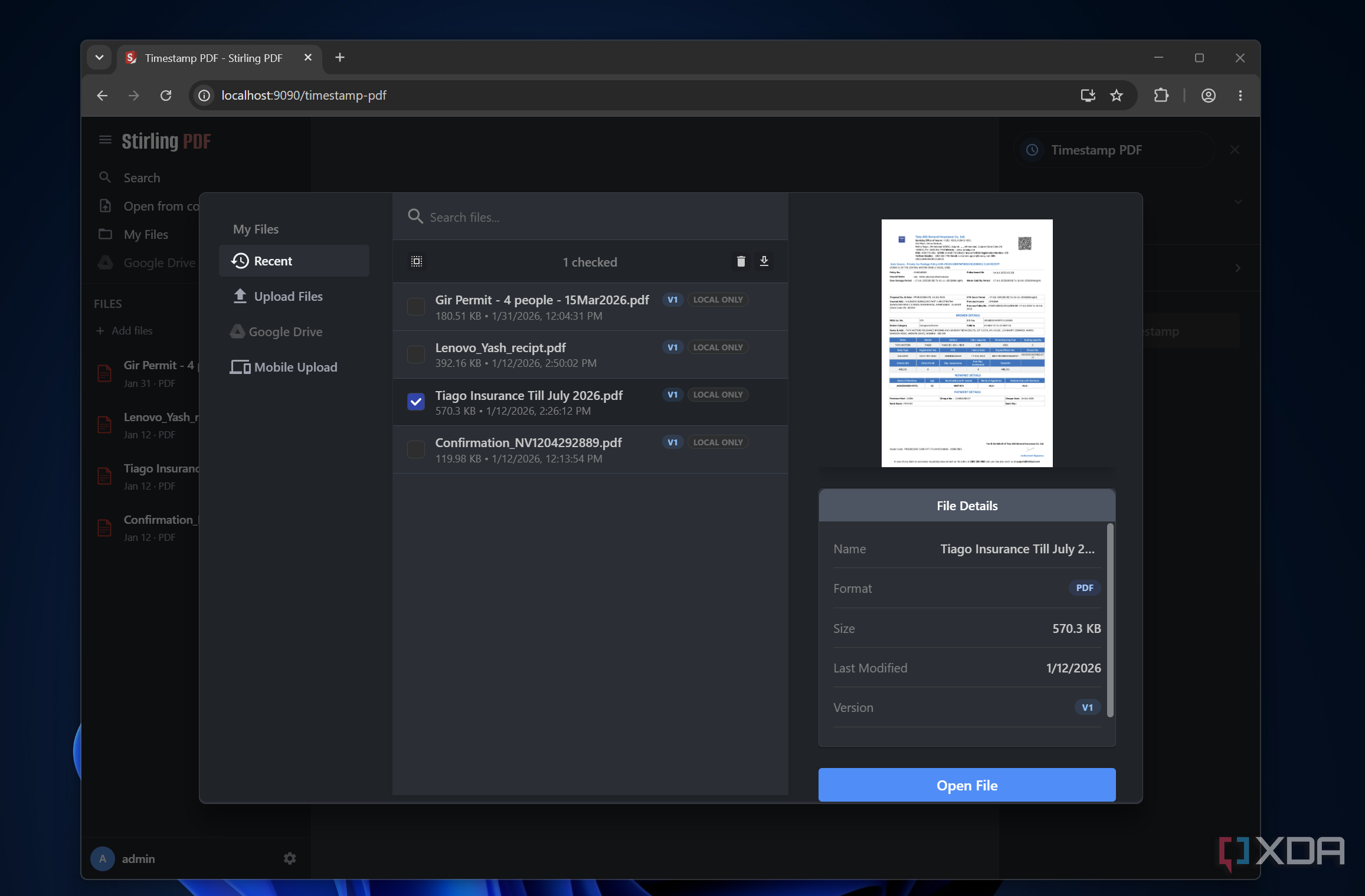Focus the Search files field
Image resolution: width=1365 pixels, height=896 pixels.
[590, 217]
